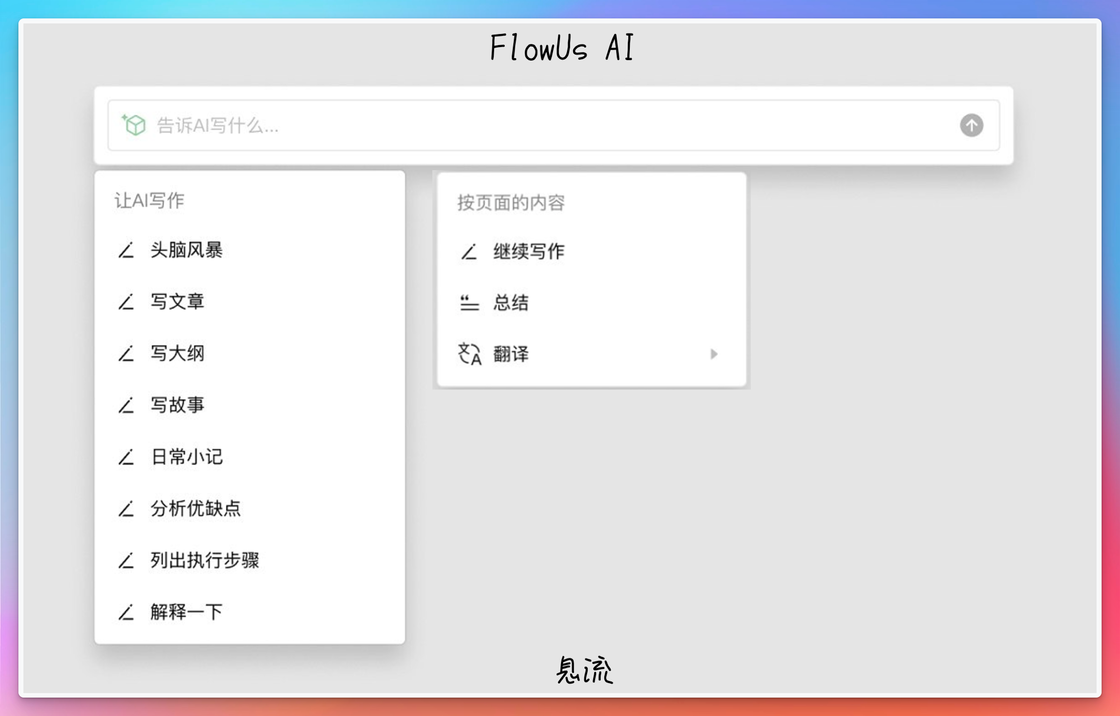Click pencil icon beside 解释一下
This screenshot has height=716, width=1120.
tap(126, 612)
